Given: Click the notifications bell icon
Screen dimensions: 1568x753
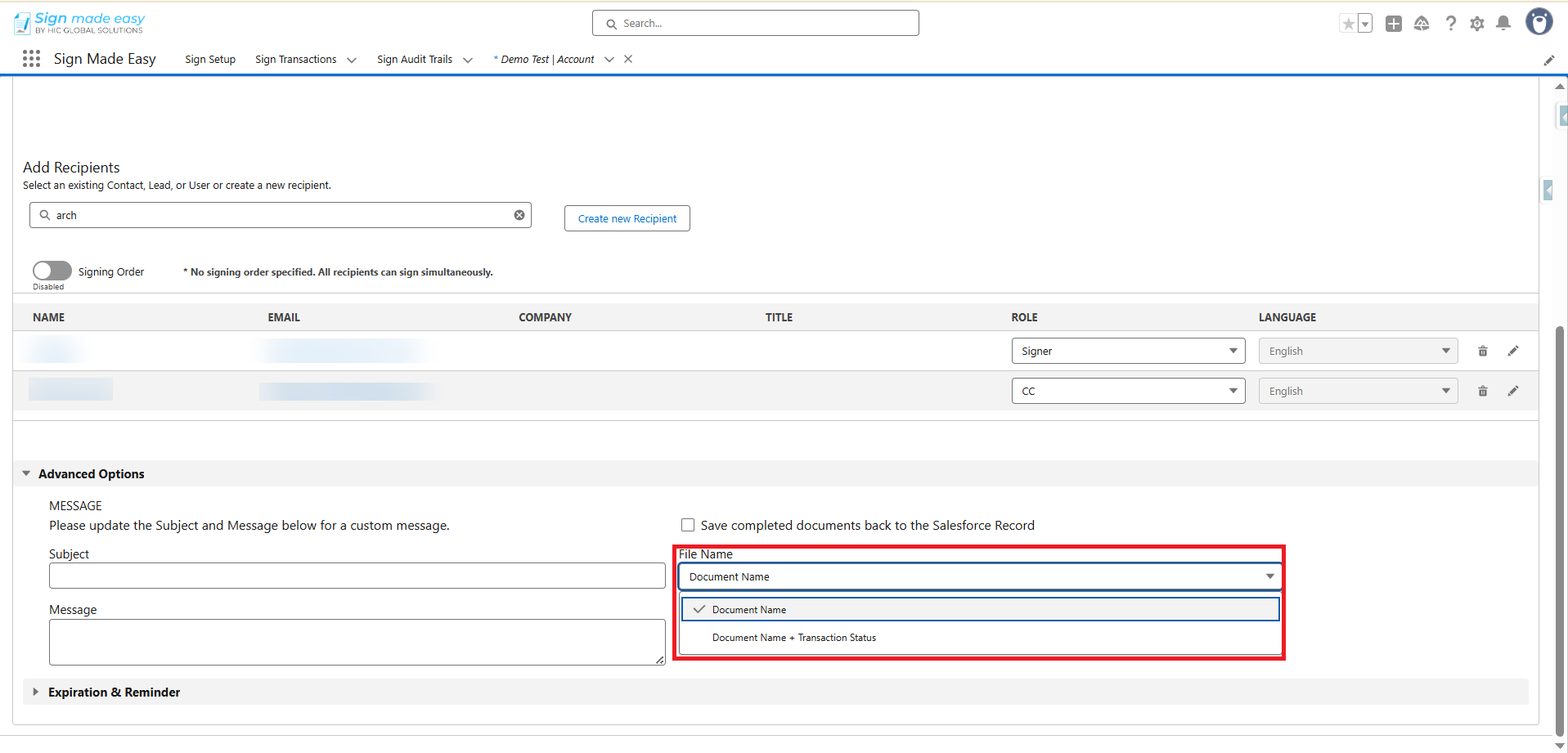Looking at the screenshot, I should (x=1503, y=24).
